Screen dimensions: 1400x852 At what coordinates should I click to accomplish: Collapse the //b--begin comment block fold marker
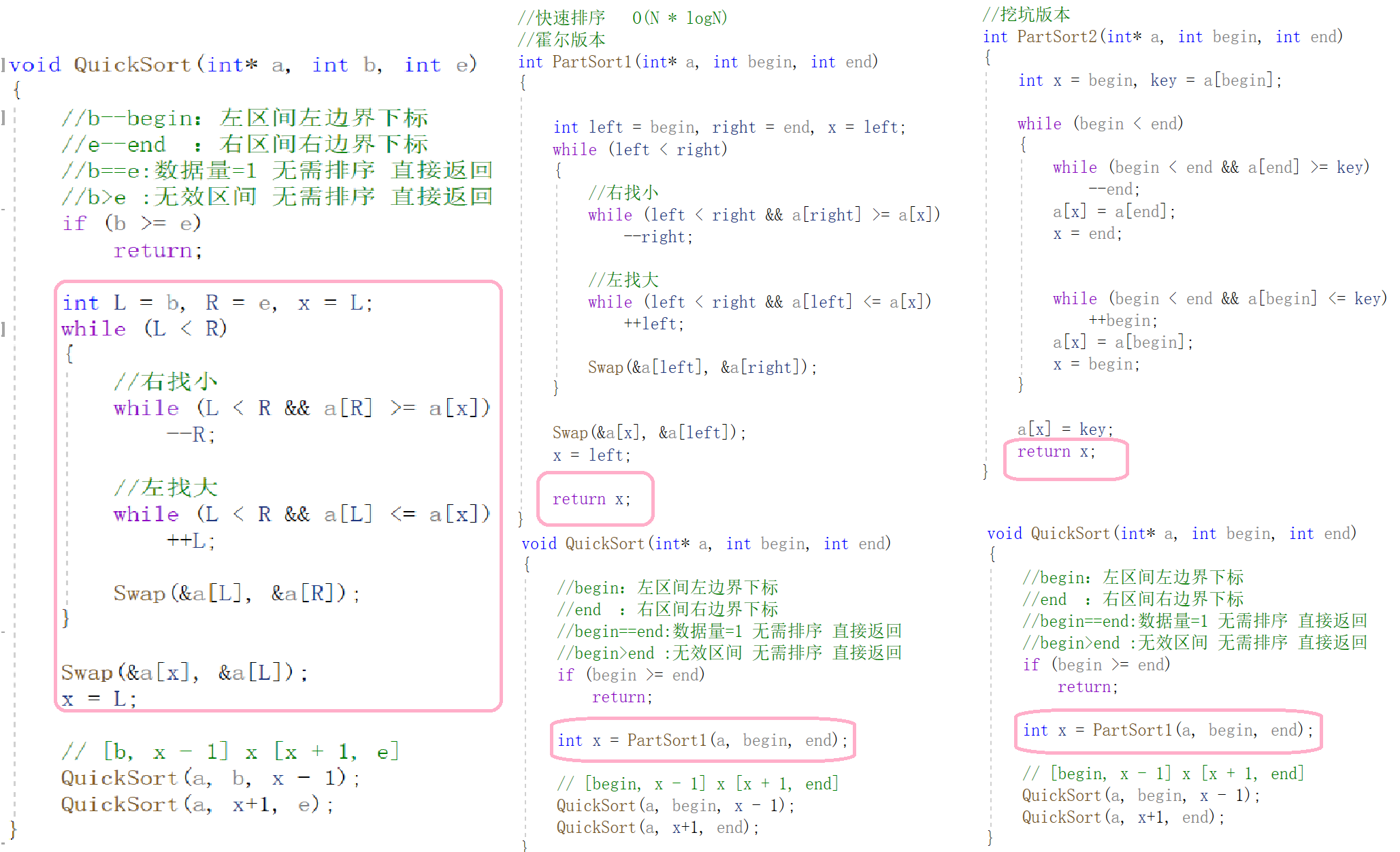(3, 118)
